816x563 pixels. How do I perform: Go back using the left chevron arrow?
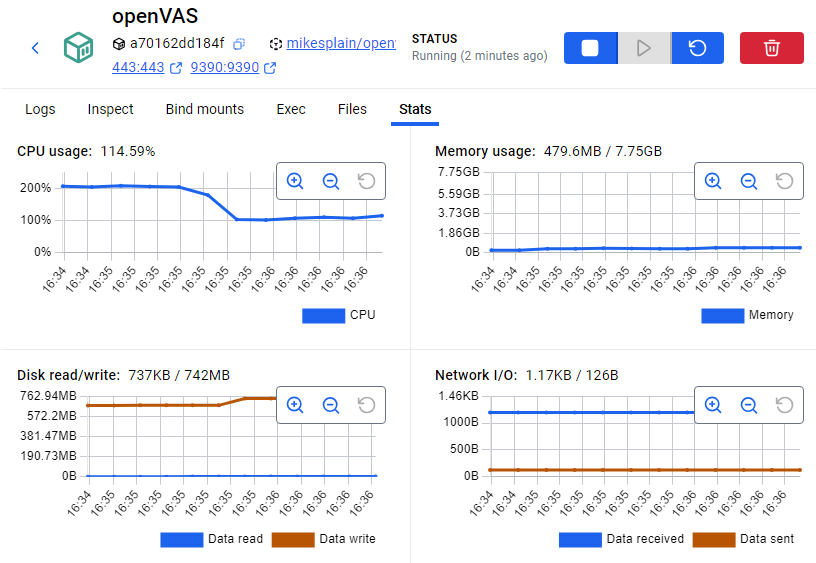click(35, 48)
